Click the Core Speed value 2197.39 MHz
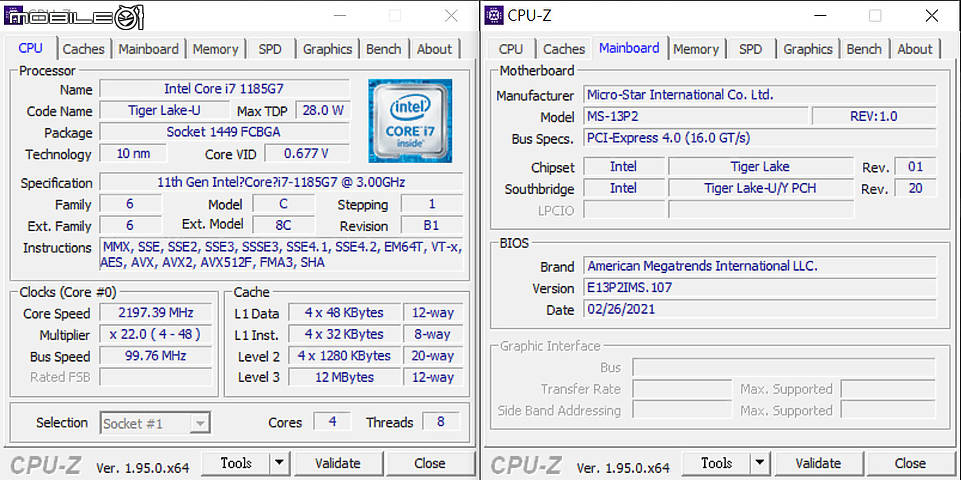Viewport: 961px width, 480px height. click(156, 313)
